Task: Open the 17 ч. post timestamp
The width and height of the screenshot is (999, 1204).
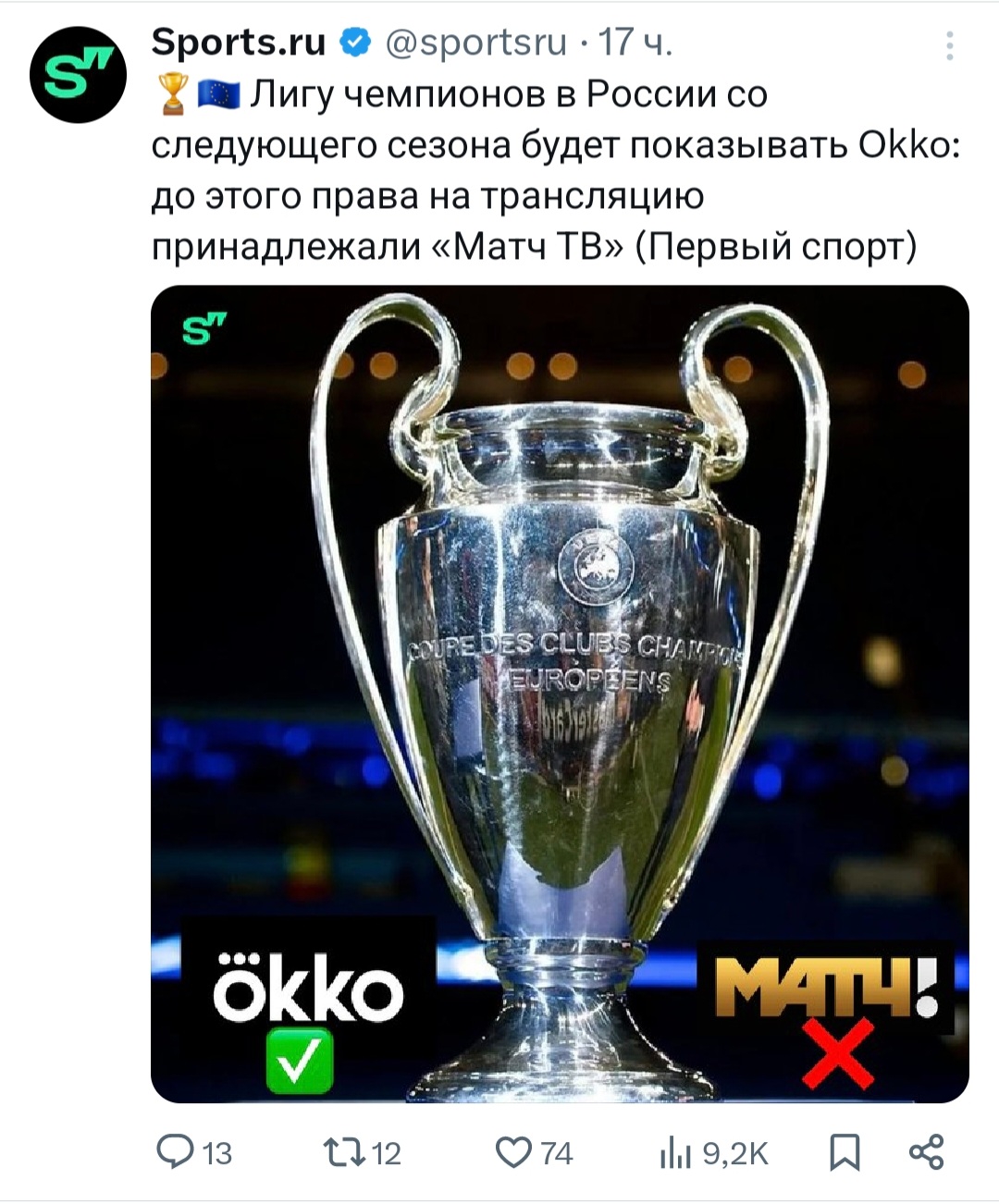Action: pyautogui.click(x=635, y=43)
